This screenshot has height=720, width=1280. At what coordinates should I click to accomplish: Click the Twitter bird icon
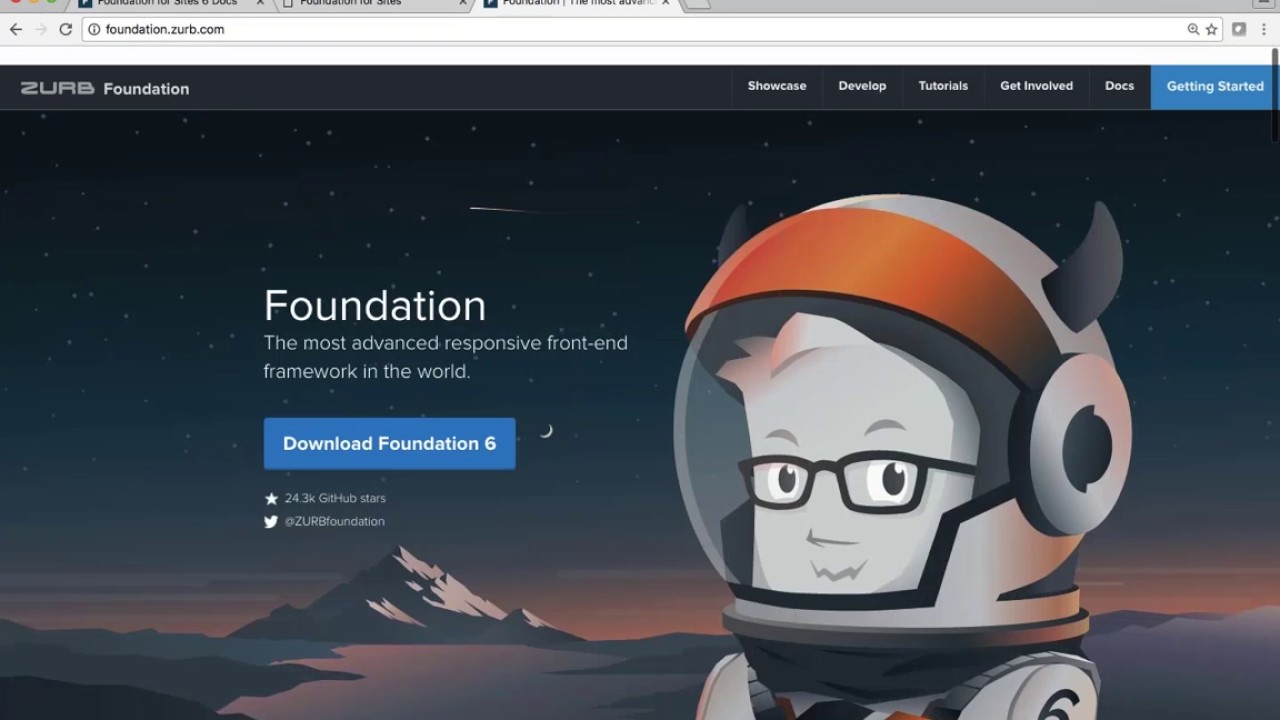pos(271,521)
